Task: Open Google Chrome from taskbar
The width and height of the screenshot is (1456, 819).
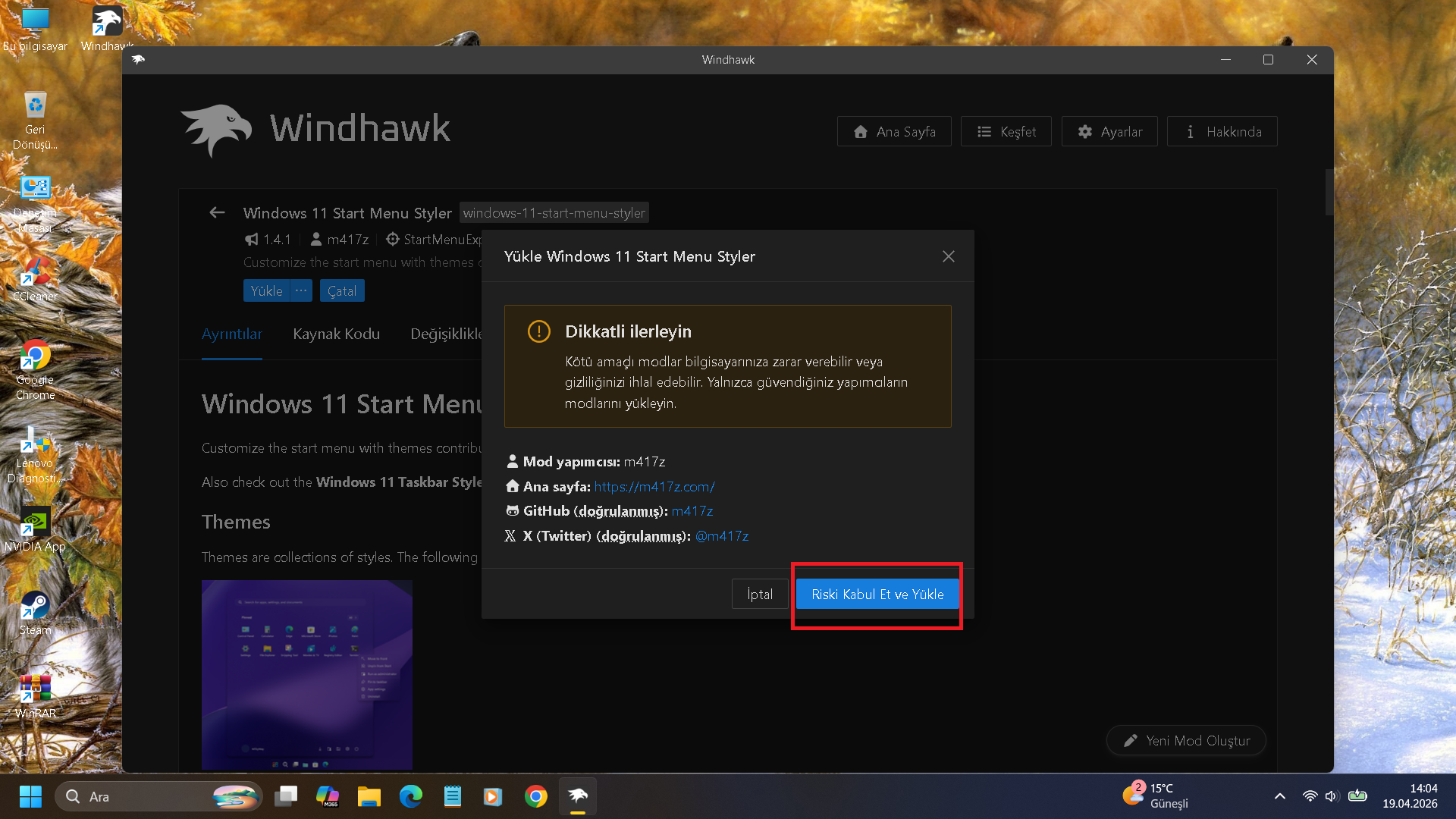Action: [536, 797]
